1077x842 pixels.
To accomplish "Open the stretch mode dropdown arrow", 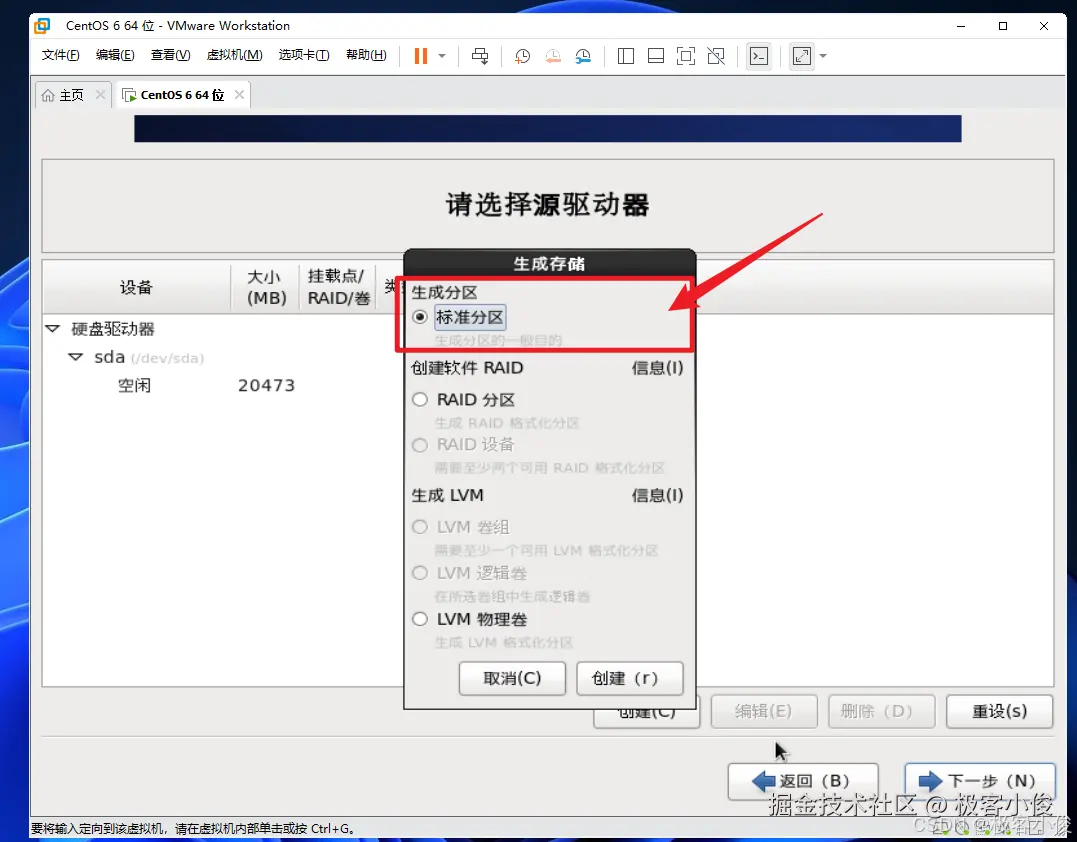I will (x=823, y=56).
